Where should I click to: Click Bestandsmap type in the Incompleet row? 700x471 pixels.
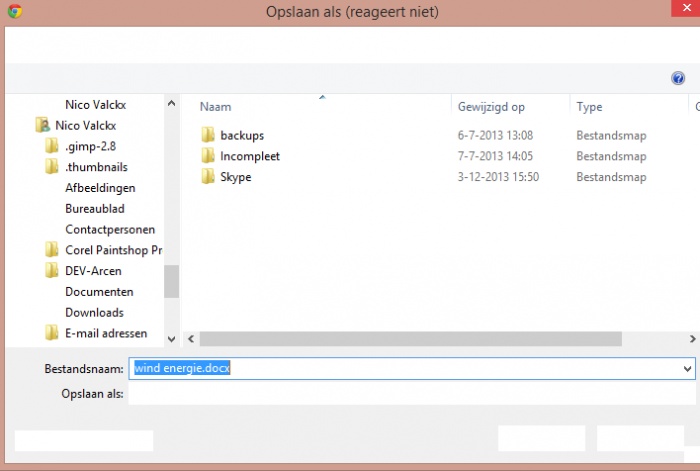[611, 156]
